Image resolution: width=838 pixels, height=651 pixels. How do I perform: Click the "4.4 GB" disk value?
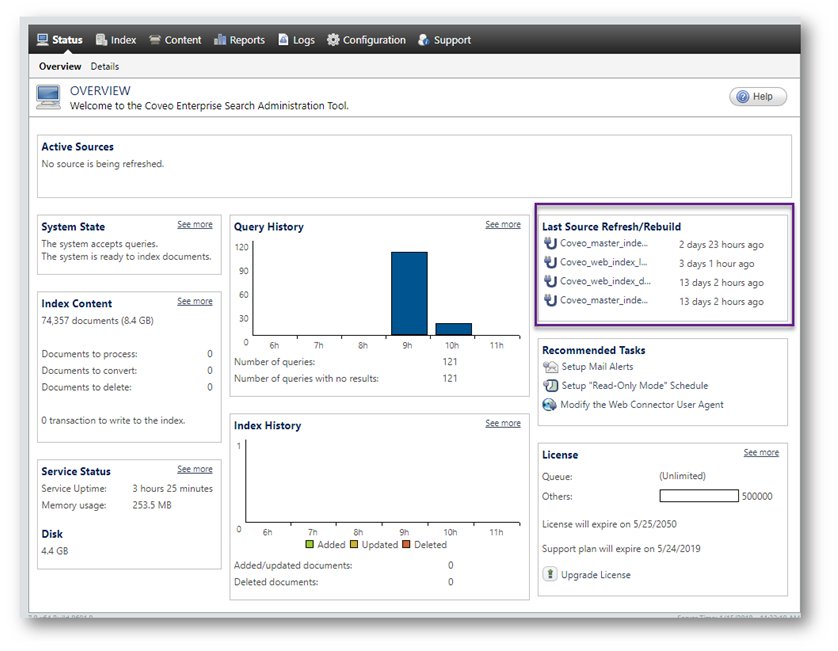point(55,551)
